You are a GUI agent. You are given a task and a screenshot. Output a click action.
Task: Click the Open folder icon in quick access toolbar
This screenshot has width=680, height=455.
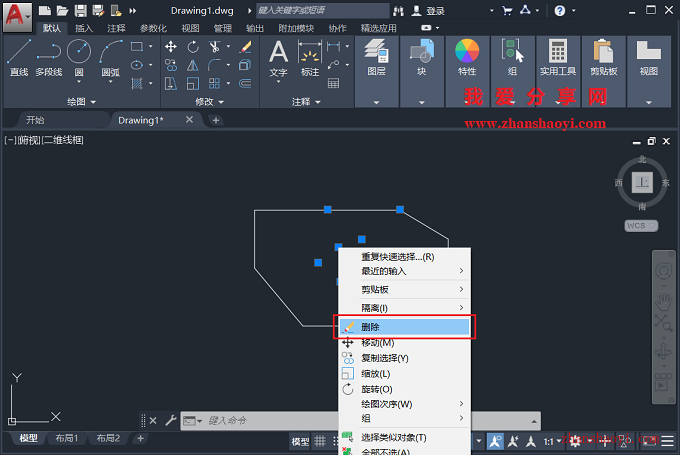coord(62,10)
